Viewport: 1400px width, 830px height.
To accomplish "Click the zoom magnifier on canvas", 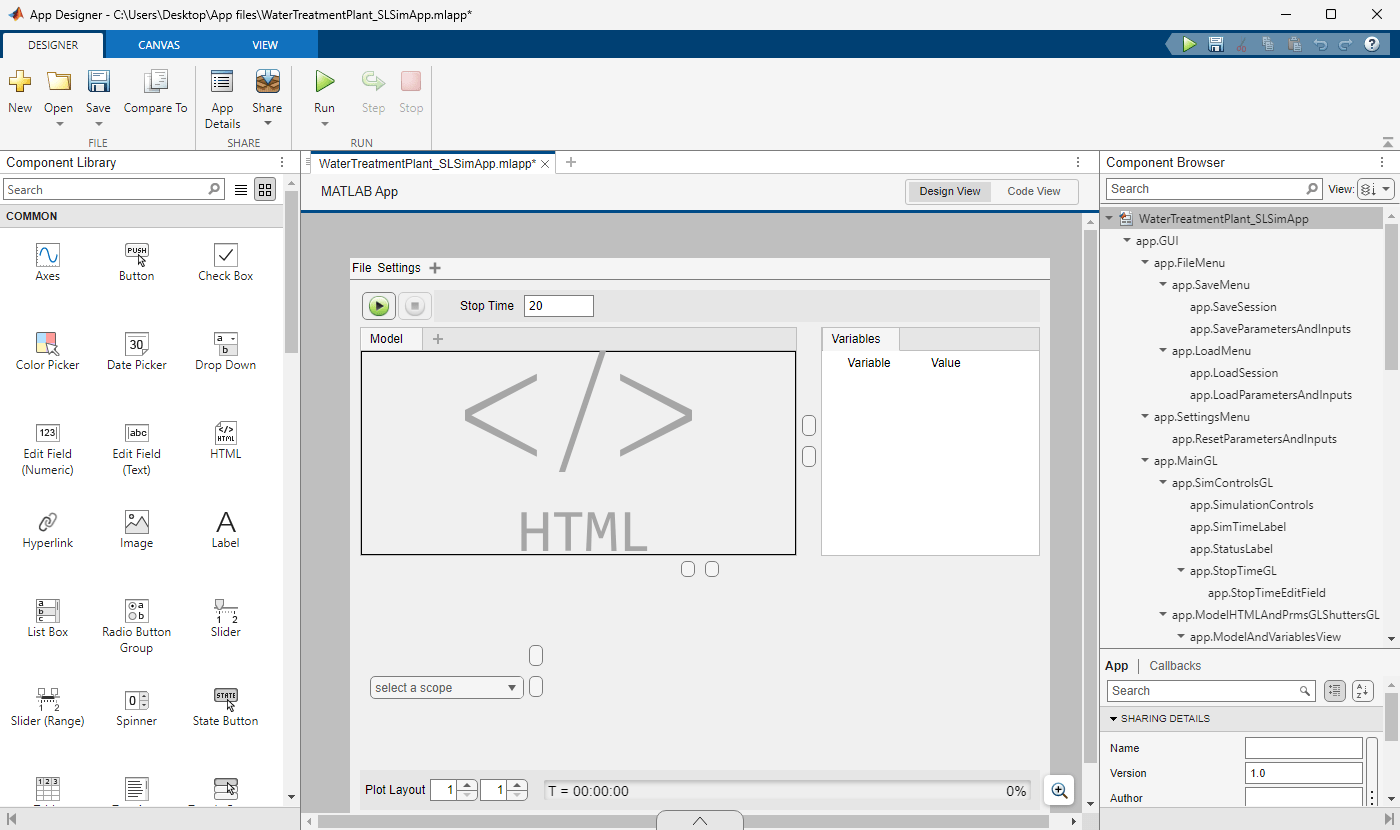I will (1059, 790).
